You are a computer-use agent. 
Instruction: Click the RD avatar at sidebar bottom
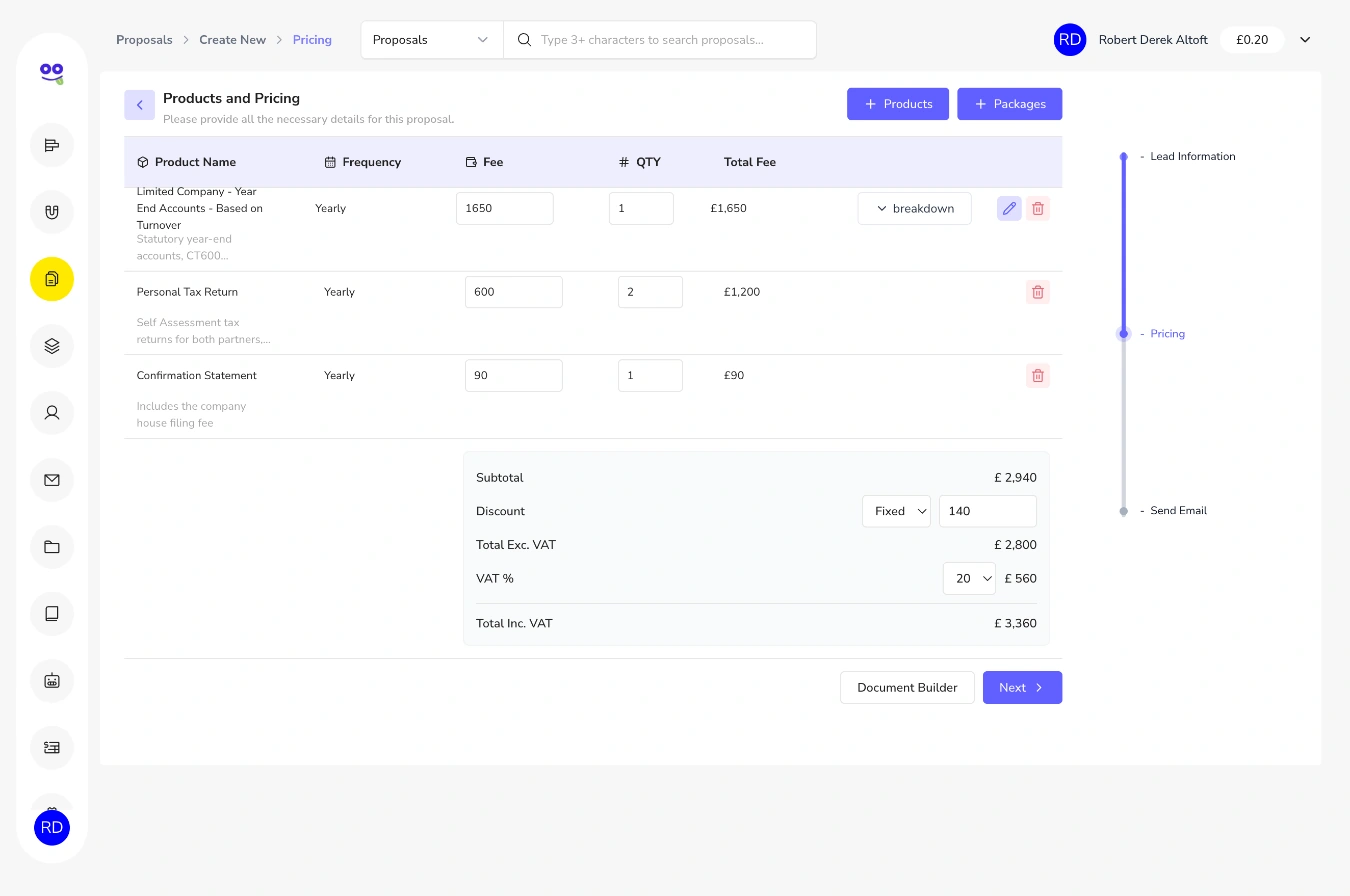52,828
